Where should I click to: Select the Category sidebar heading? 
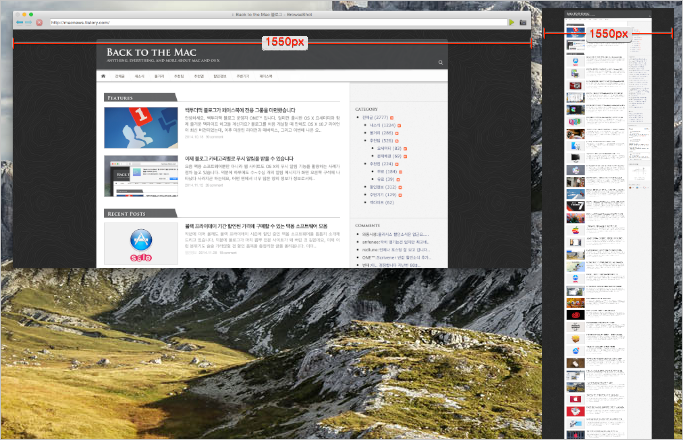point(366,109)
